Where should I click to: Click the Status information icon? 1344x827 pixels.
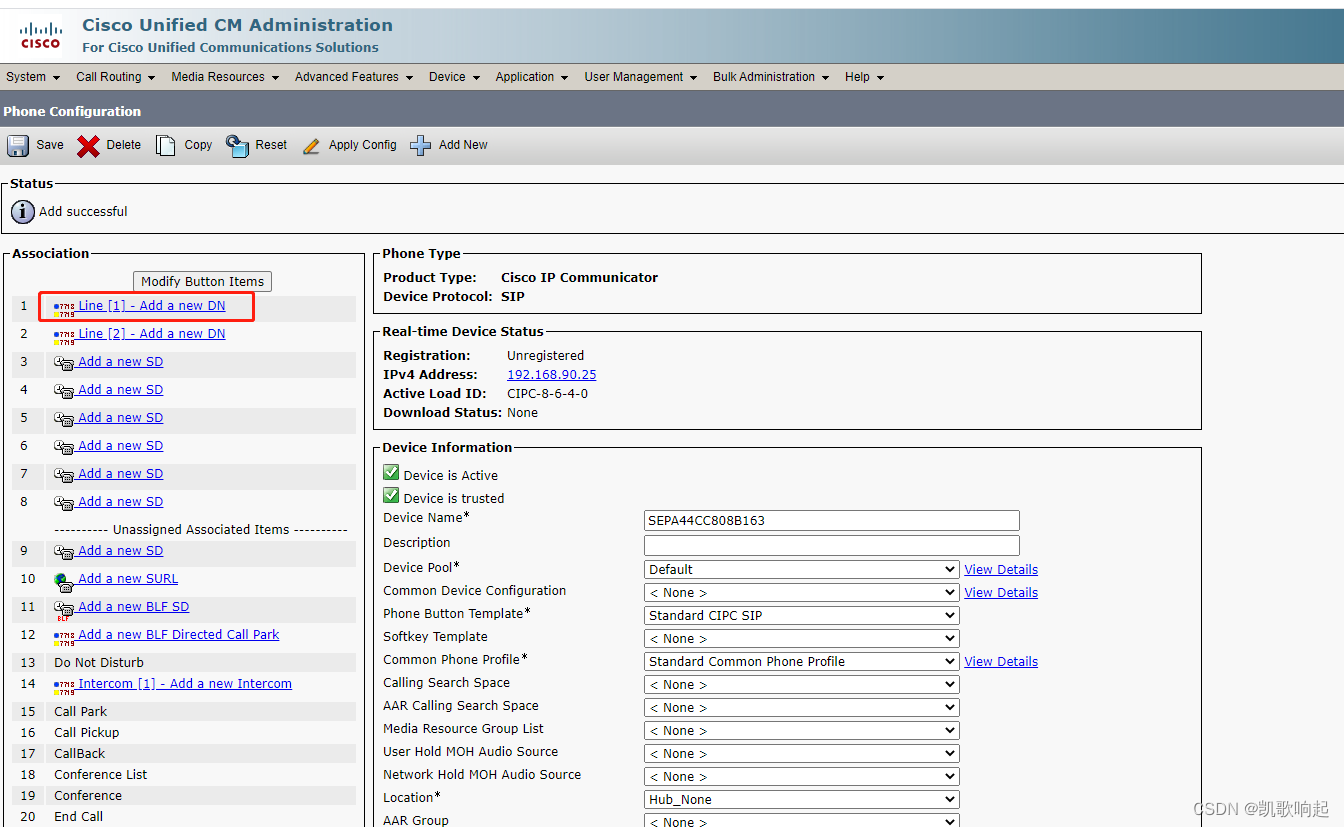pyautogui.click(x=22, y=211)
